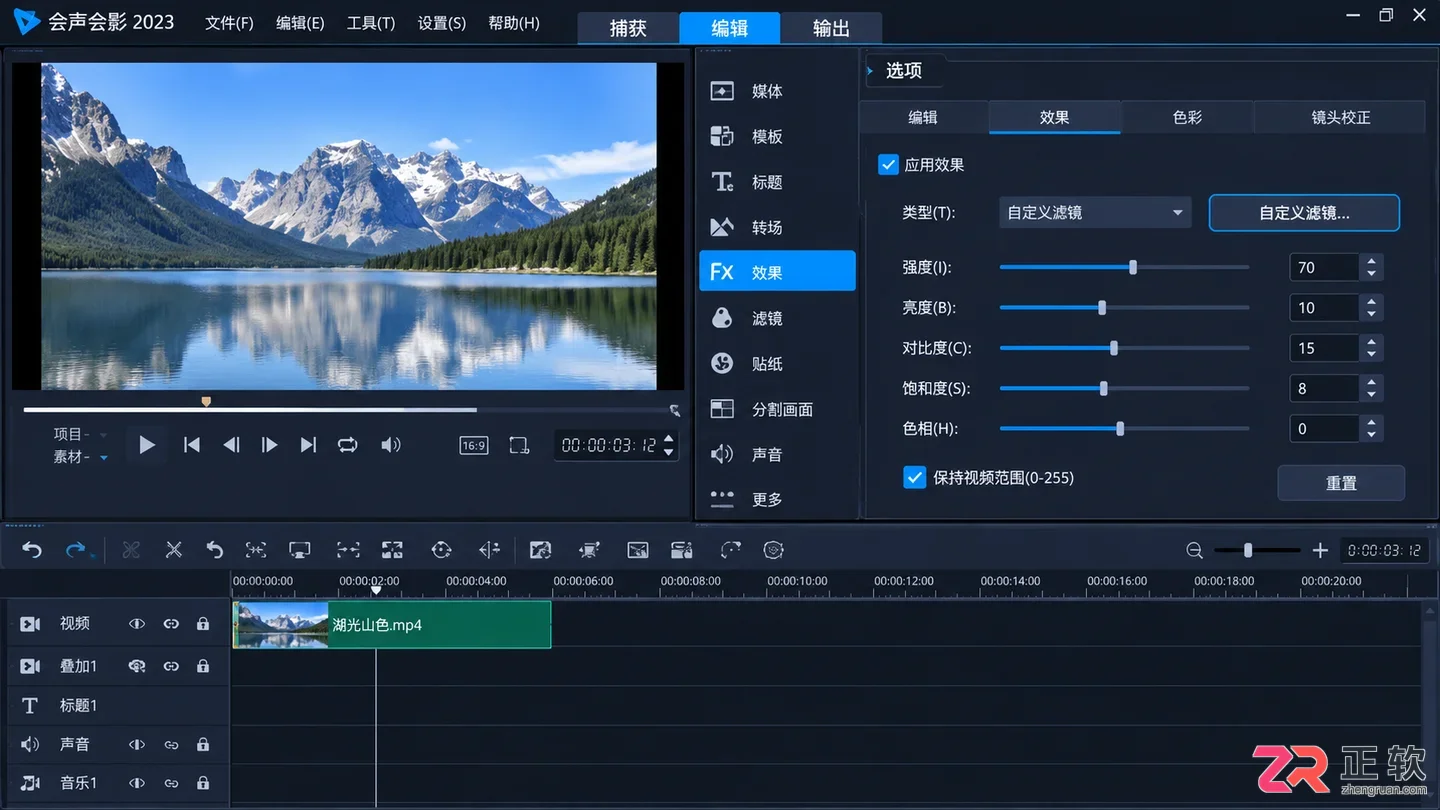This screenshot has height=810, width=1440.
Task: Open the 声音 sound panel
Action: coord(777,454)
